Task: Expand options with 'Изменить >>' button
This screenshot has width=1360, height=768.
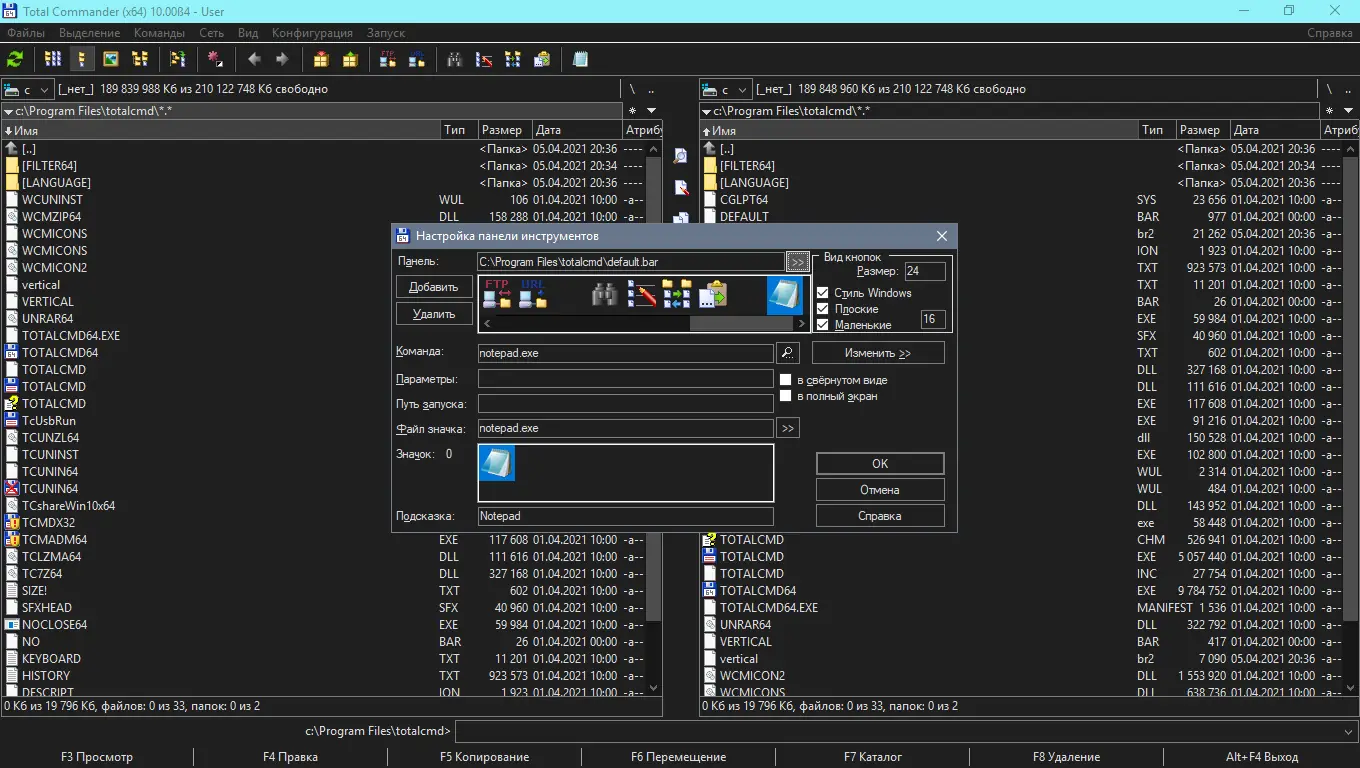Action: [877, 353]
